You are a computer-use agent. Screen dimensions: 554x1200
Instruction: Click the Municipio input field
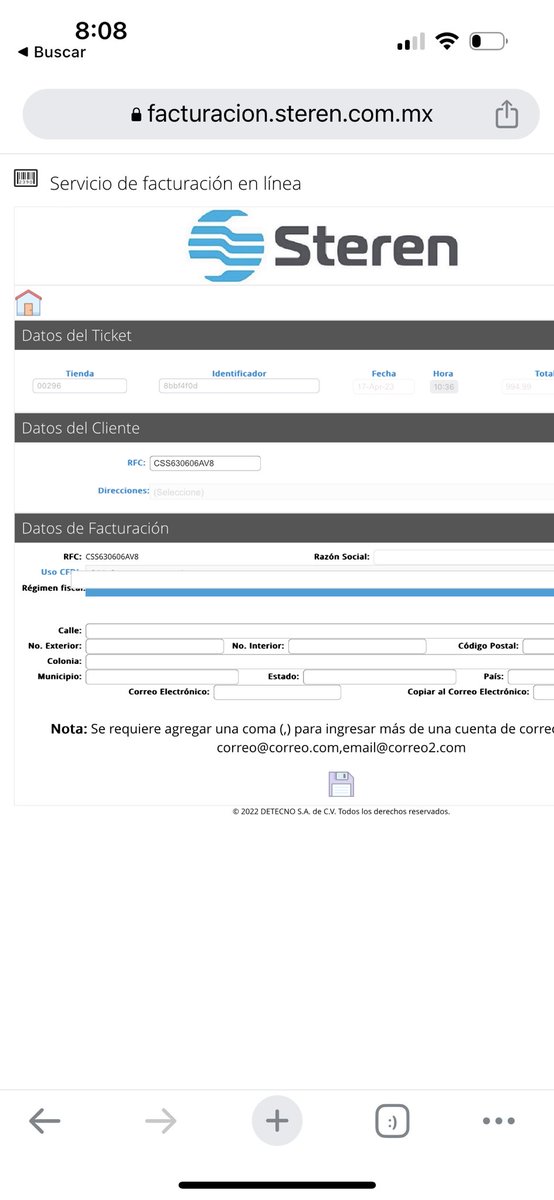tap(162, 677)
